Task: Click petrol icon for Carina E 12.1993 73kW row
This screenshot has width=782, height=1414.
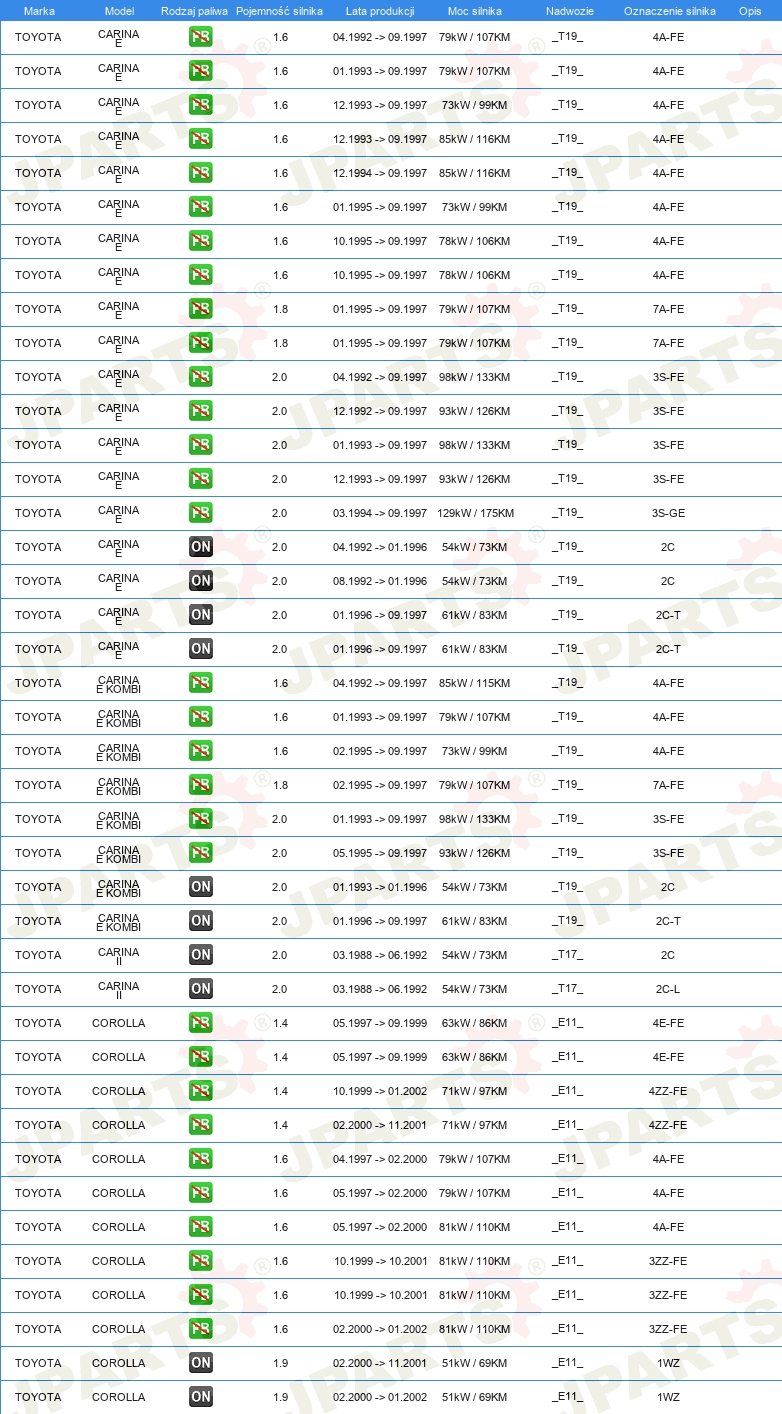Action: [200, 105]
